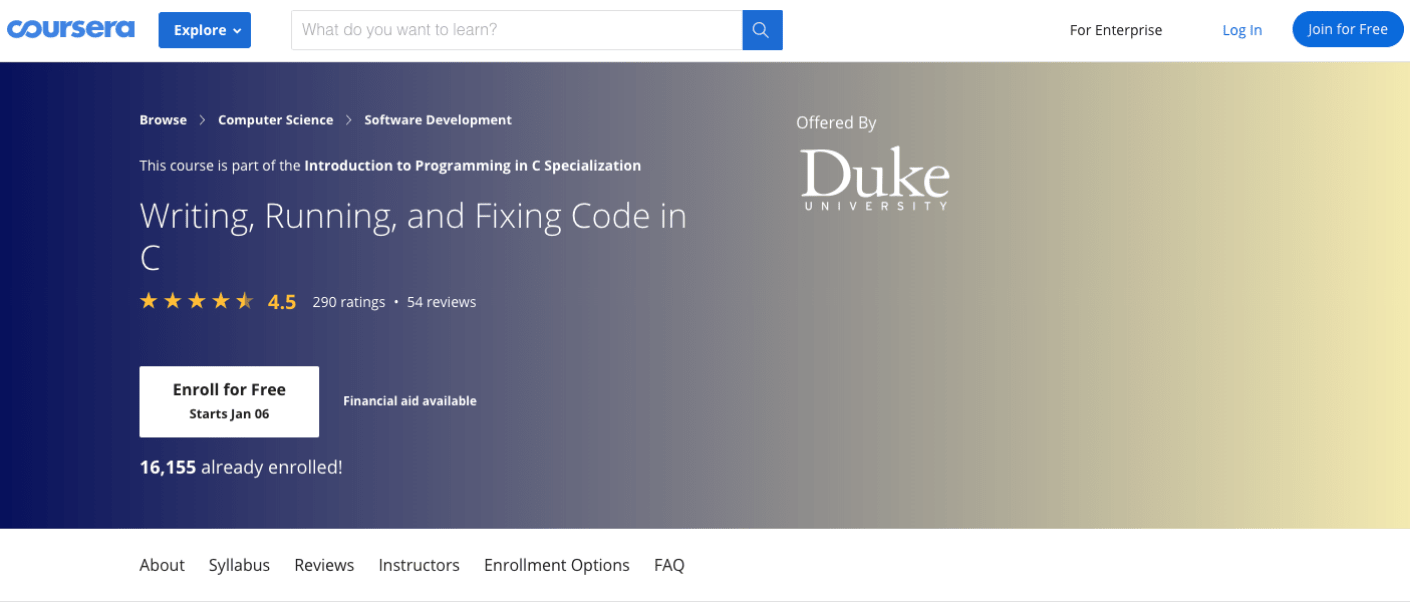The image size is (1410, 605).
Task: View the Enrollment Options tab
Action: pyautogui.click(x=556, y=565)
